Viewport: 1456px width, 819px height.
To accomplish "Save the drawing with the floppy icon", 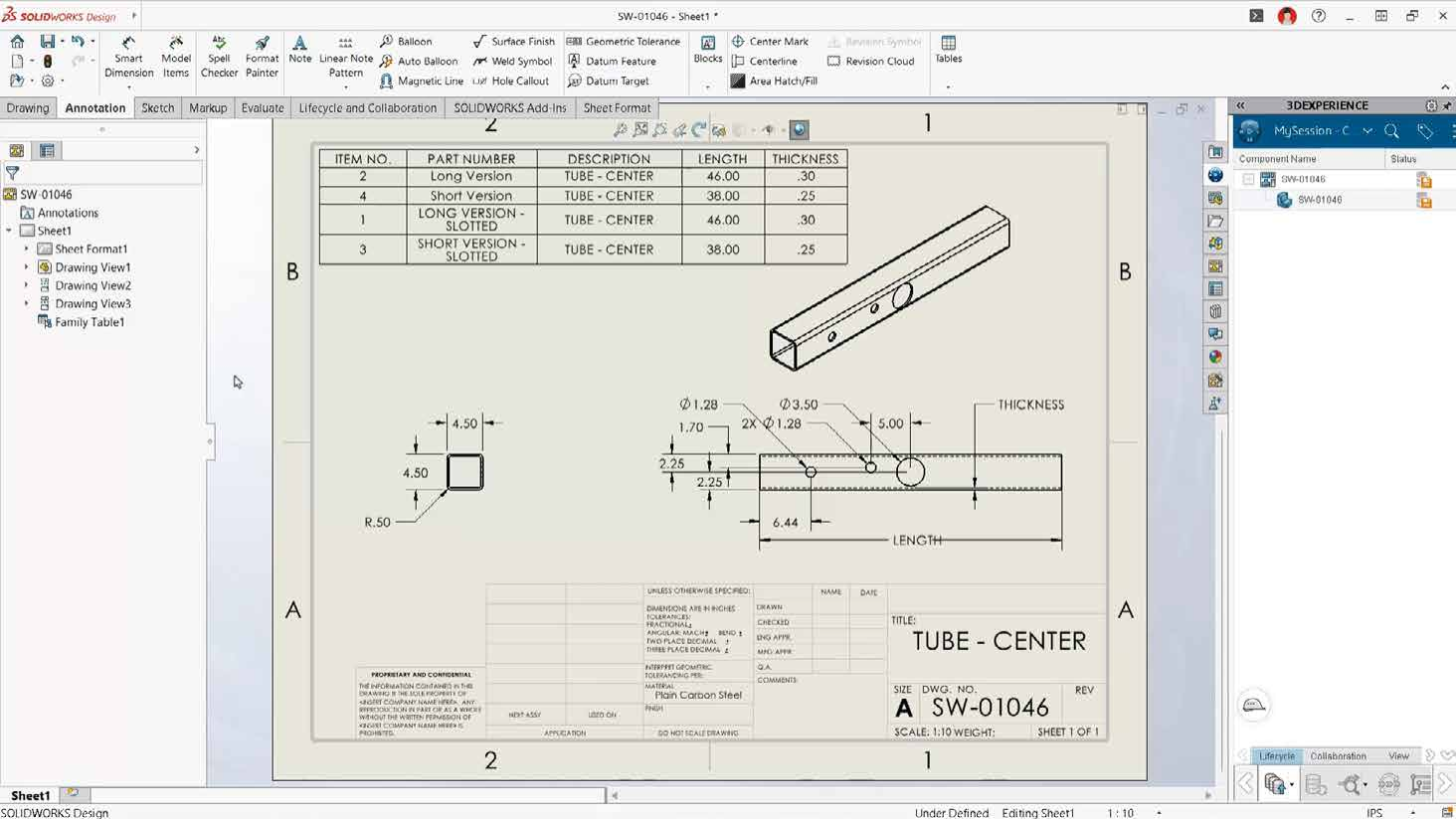I will [47, 42].
